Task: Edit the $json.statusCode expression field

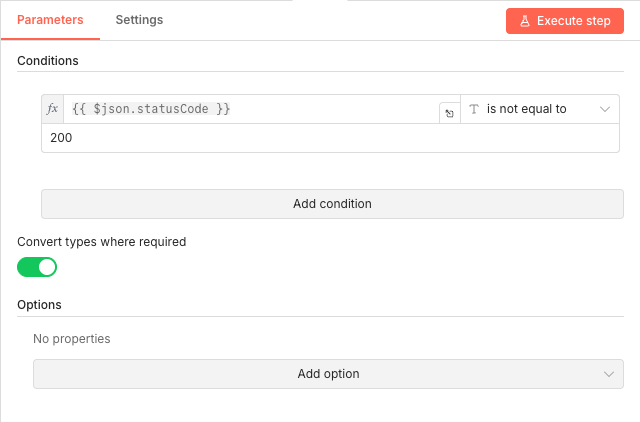Action: click(251, 109)
